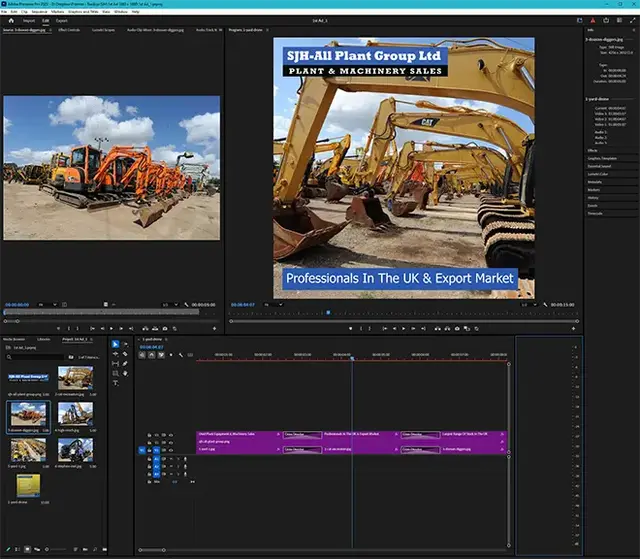This screenshot has height=559, width=640.
Task: Play the Source monitor clip
Action: click(x=111, y=328)
